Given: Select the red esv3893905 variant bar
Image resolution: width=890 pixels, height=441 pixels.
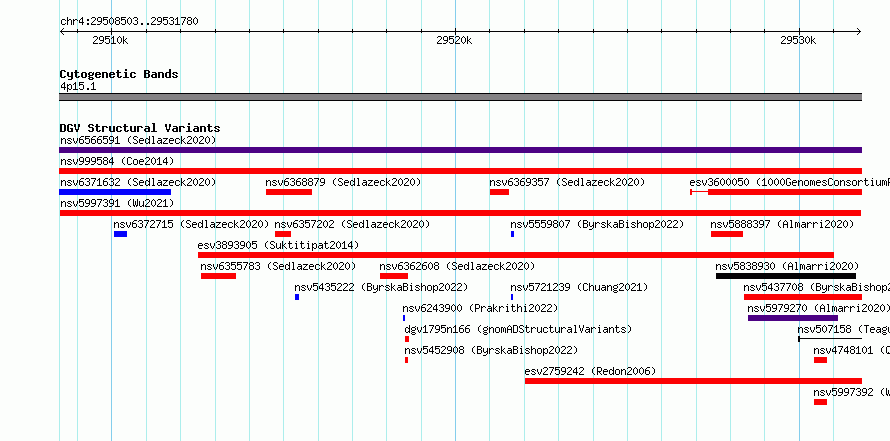Looking at the screenshot, I should 516,255.
